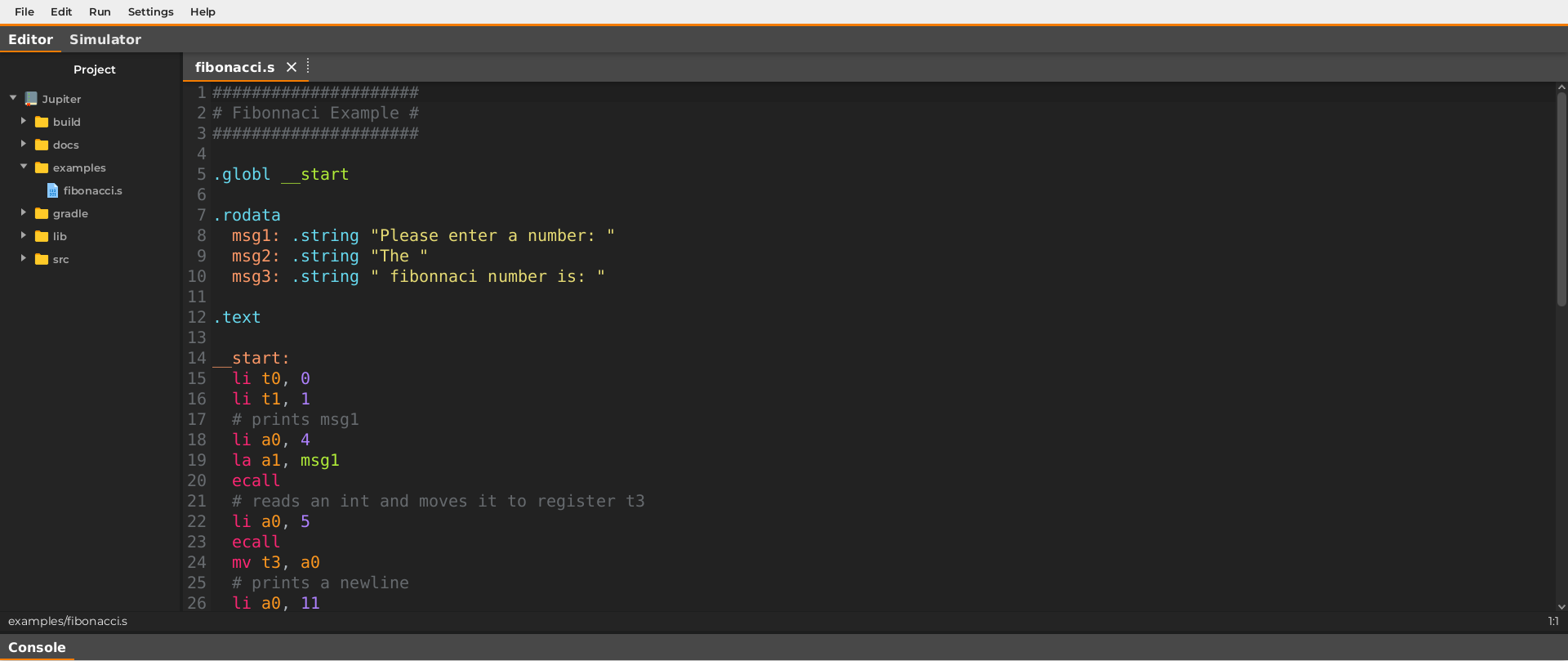Click the 'li a0, 11' instruction
The image size is (1568, 661).
(x=276, y=603)
